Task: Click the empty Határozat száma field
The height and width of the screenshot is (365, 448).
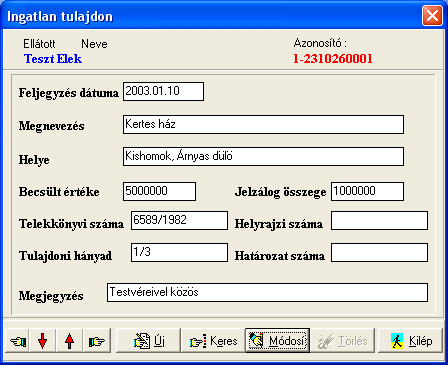Action: pos(379,252)
